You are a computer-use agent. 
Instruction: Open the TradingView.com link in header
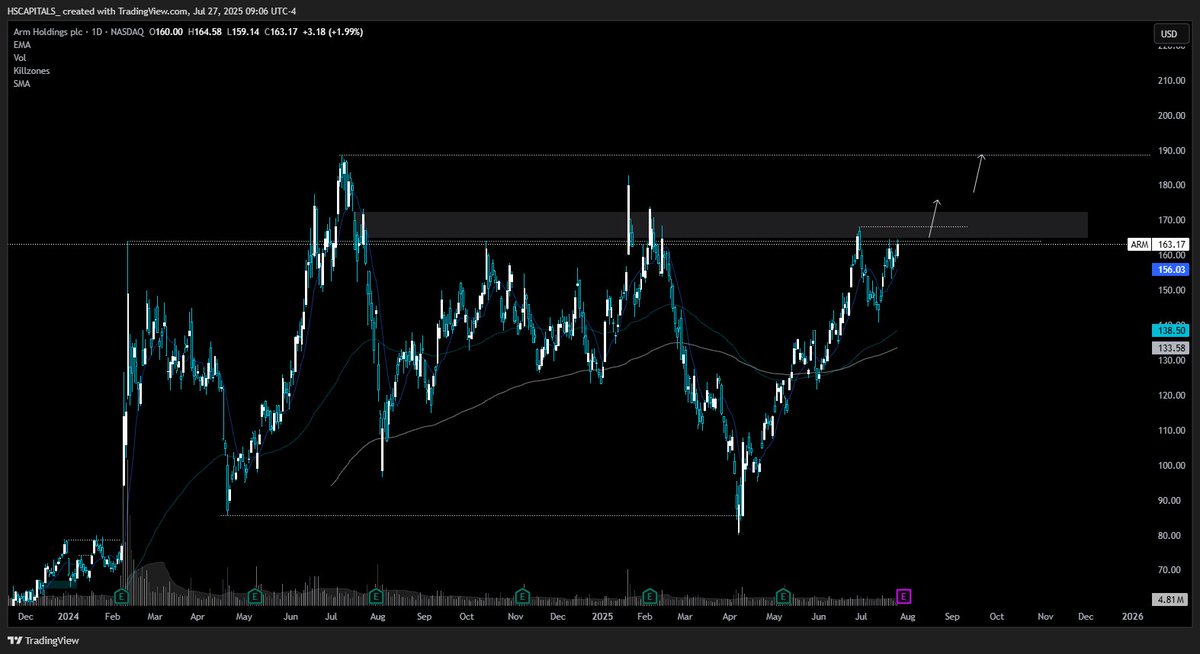tap(153, 10)
